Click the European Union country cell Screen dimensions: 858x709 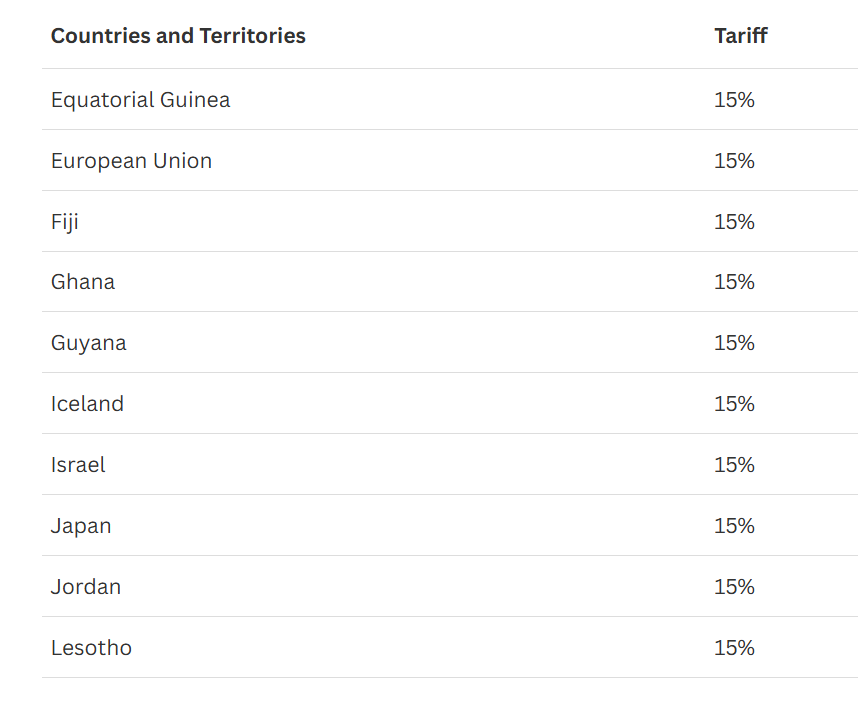[131, 161]
